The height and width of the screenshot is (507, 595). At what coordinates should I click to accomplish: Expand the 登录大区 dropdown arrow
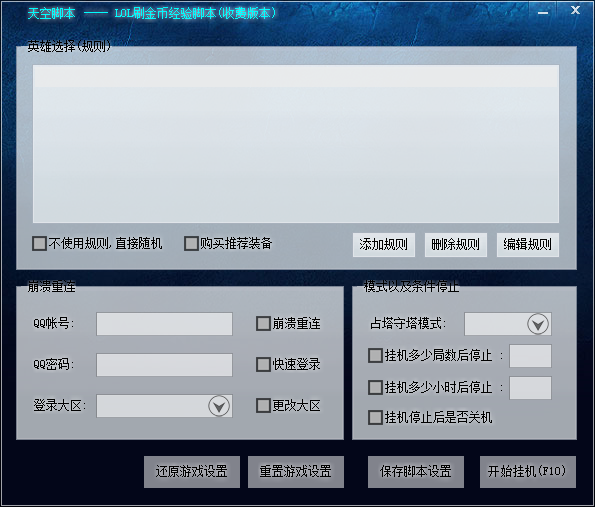(x=219, y=406)
